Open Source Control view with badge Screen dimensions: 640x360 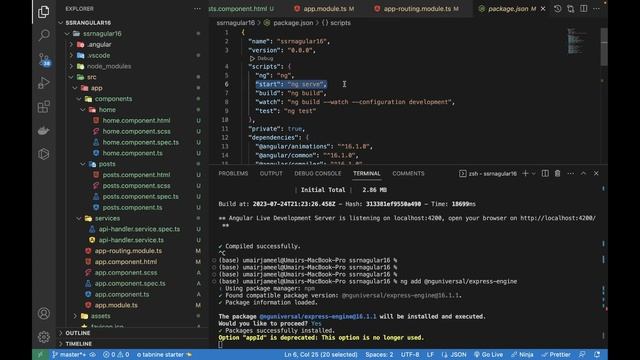point(44,60)
